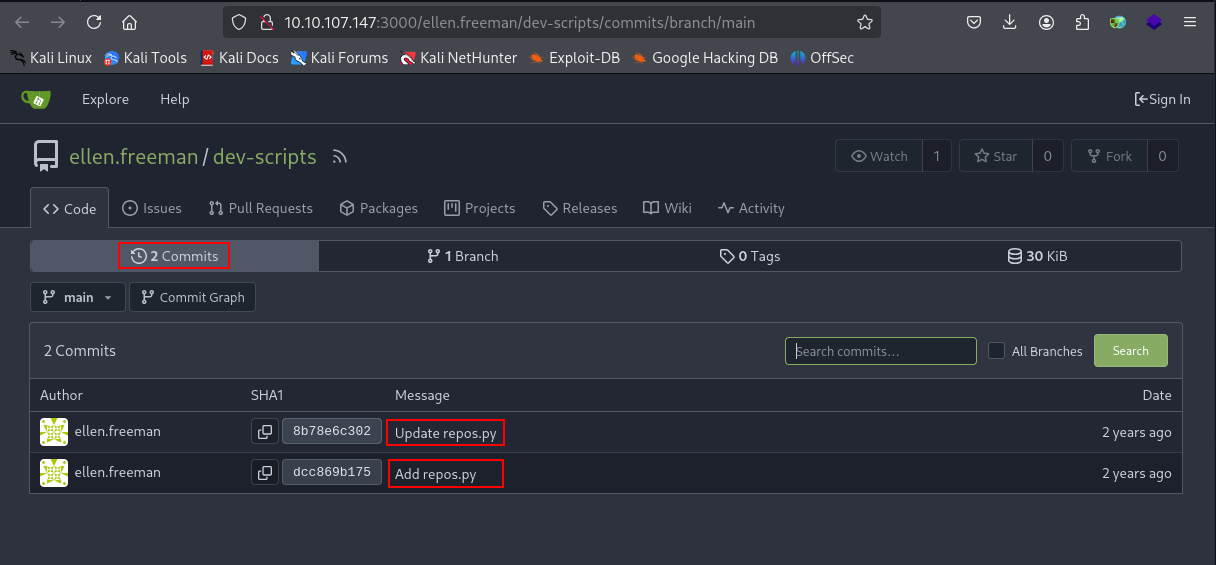This screenshot has height=565, width=1216.
Task: Open the Commit Graph button
Action: (192, 297)
